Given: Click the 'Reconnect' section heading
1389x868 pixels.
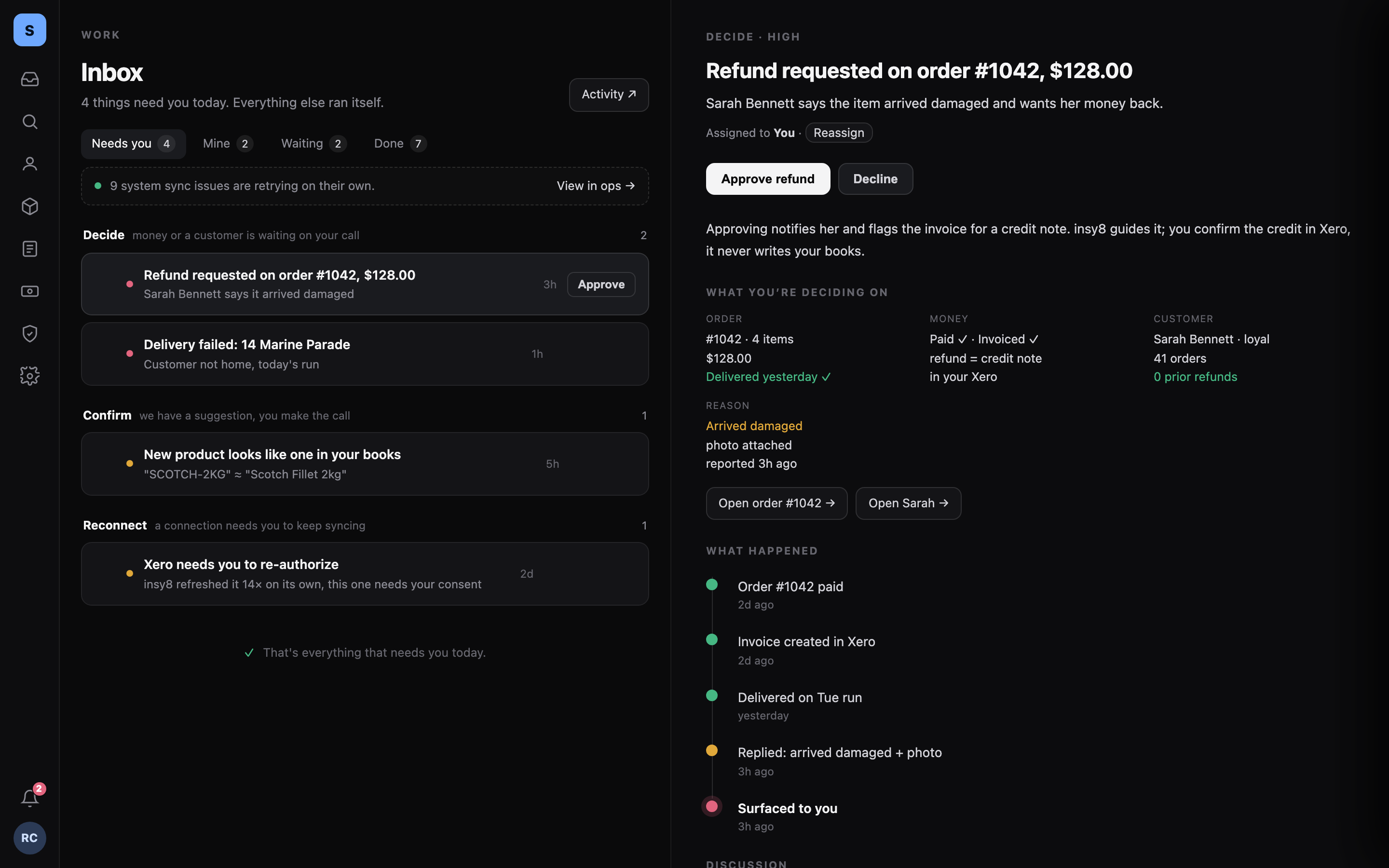Looking at the screenshot, I should [115, 525].
